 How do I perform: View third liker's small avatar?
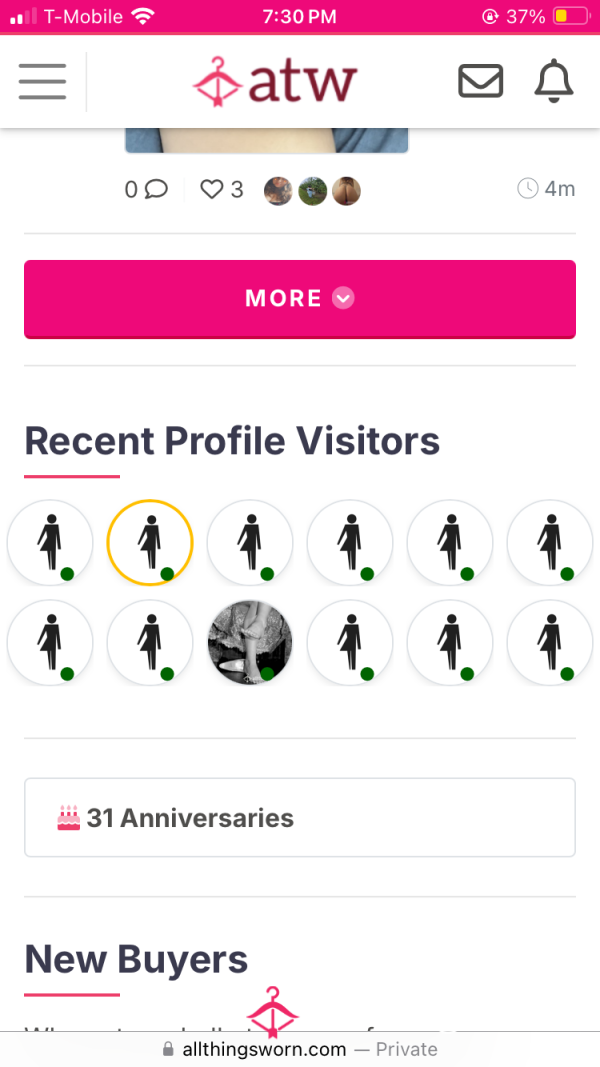(346, 191)
